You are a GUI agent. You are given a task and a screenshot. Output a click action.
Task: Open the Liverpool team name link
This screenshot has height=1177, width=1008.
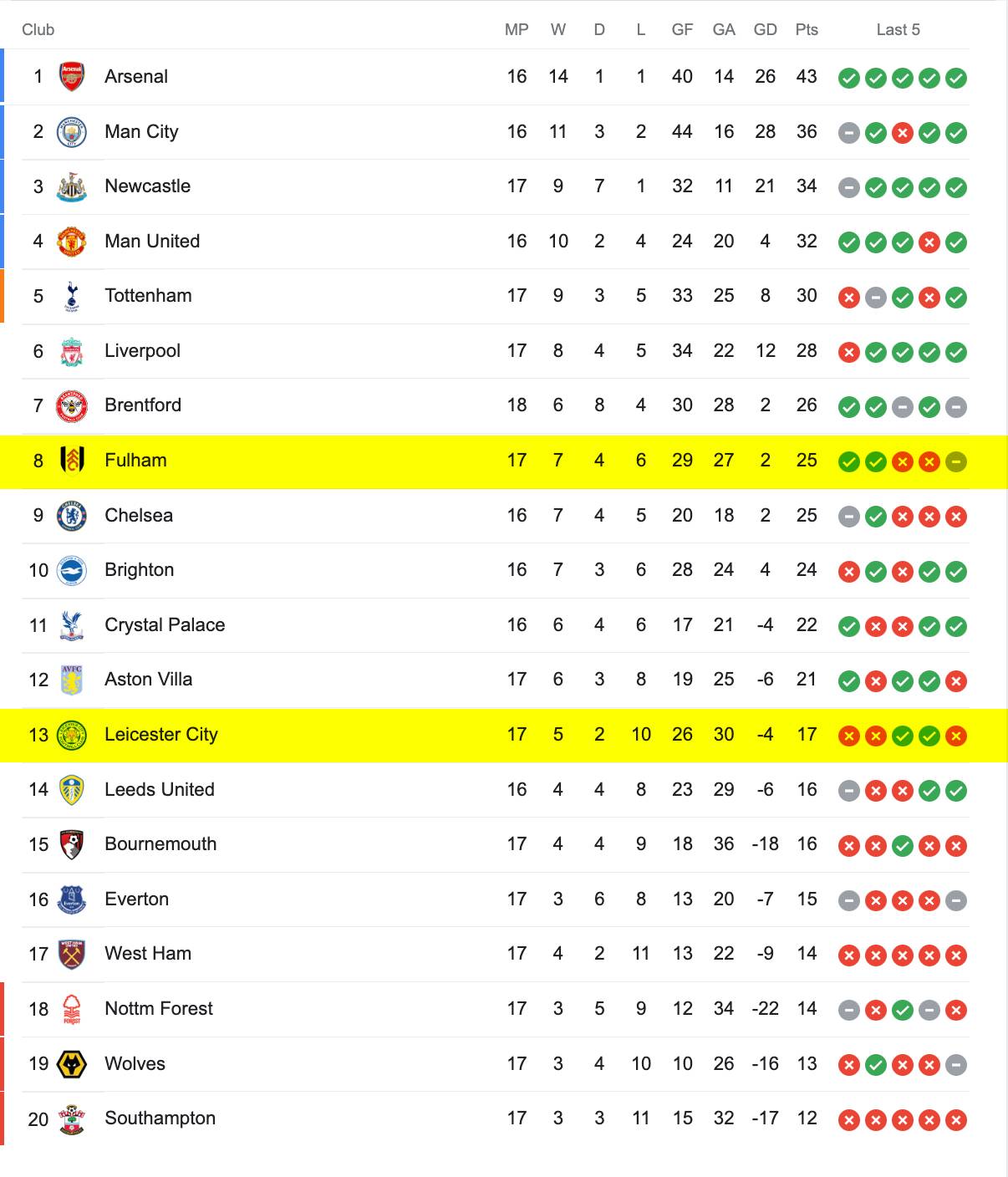143,351
